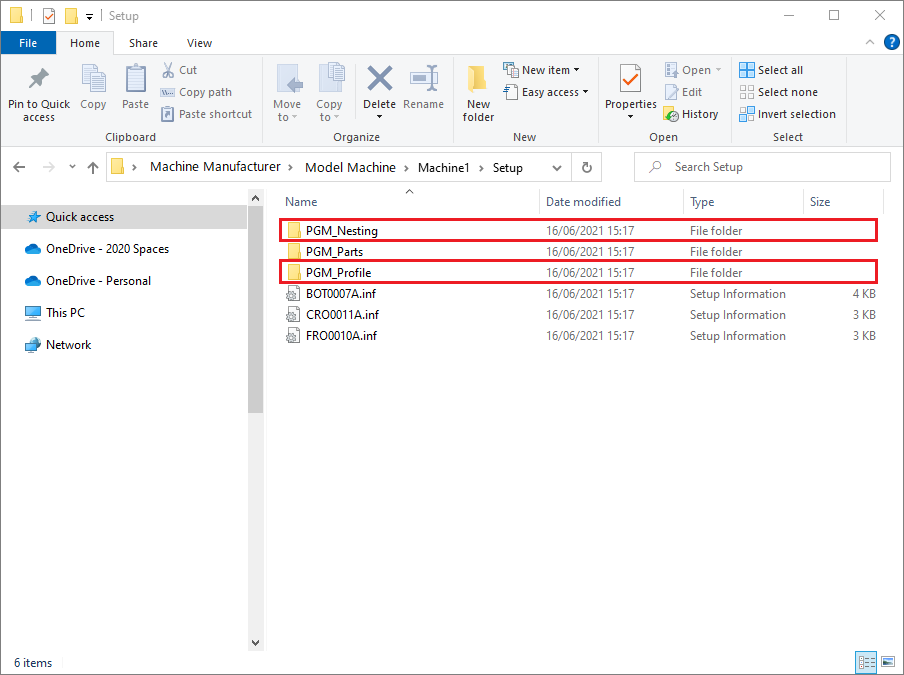Click the Properties checkmark icon

pyautogui.click(x=630, y=79)
